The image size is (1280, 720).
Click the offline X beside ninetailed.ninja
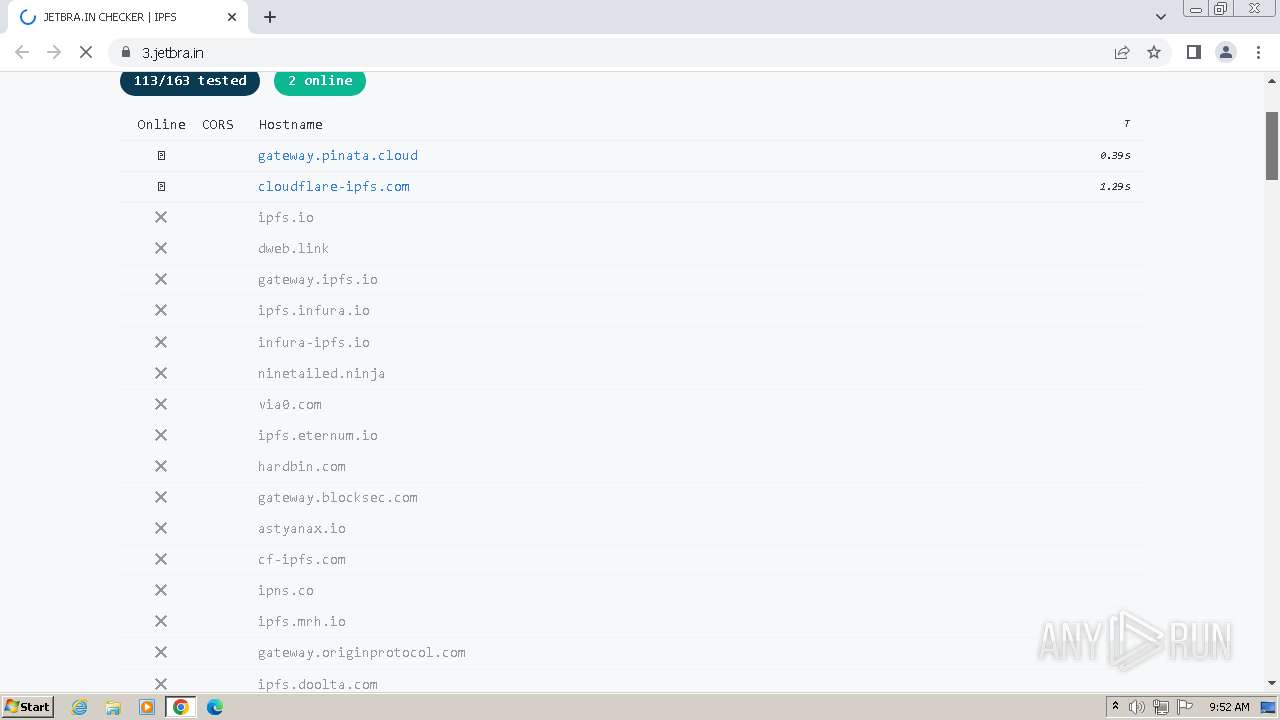tap(161, 373)
